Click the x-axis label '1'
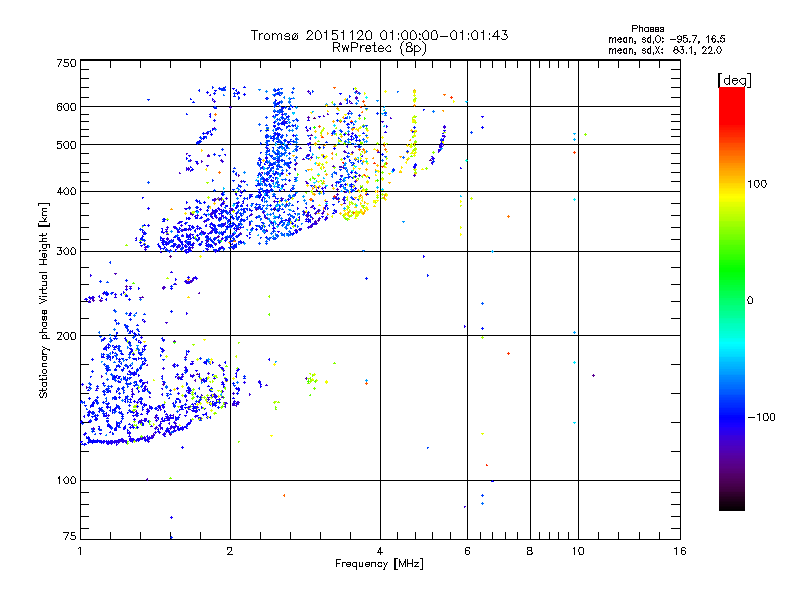The image size is (800, 600). [x=80, y=551]
